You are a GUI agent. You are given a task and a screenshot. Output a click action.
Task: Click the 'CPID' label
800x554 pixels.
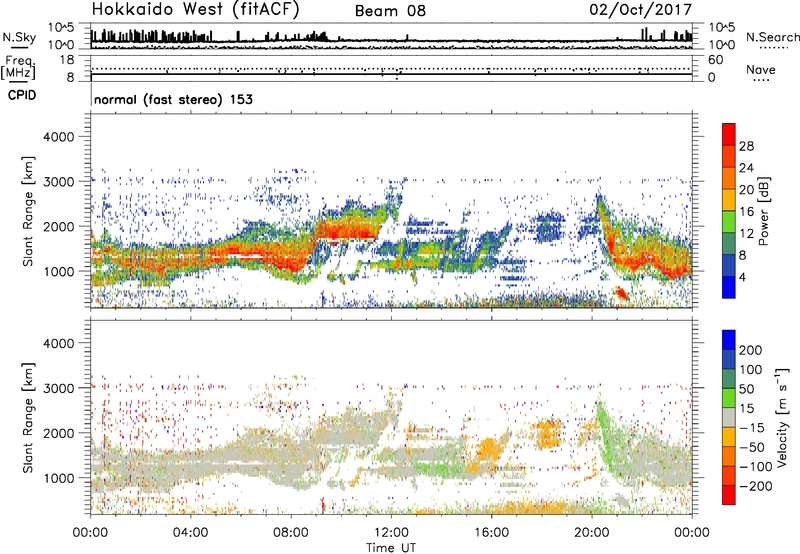click(x=22, y=95)
